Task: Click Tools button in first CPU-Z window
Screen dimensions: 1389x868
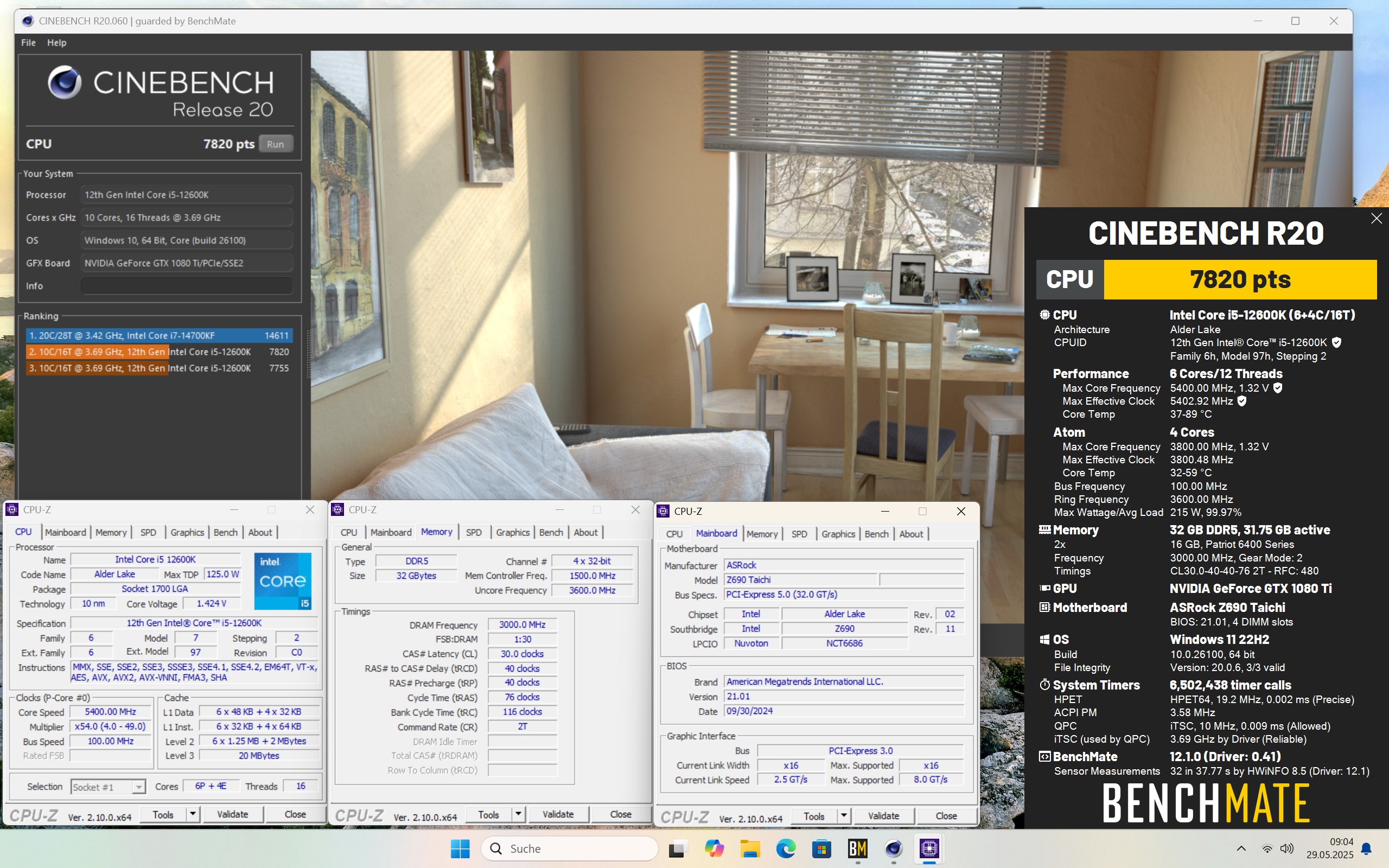Action: pyautogui.click(x=163, y=815)
